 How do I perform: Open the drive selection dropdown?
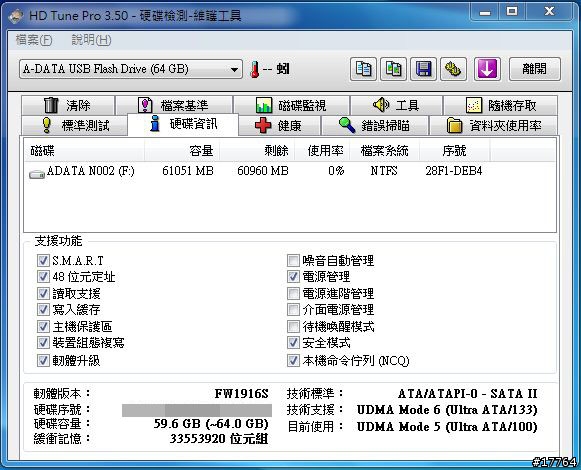click(x=131, y=69)
